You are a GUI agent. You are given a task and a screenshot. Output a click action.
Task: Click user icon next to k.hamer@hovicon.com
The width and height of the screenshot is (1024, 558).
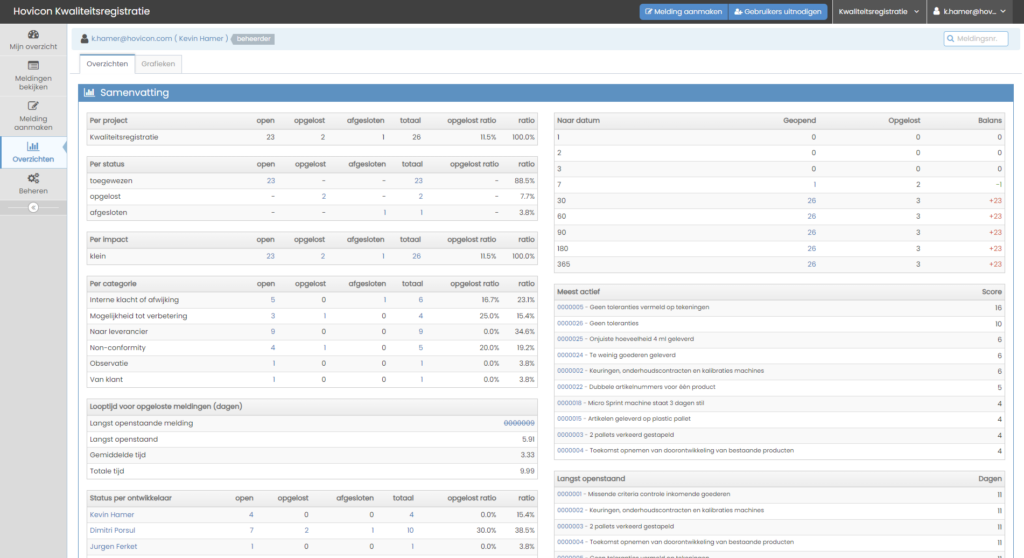(84, 39)
